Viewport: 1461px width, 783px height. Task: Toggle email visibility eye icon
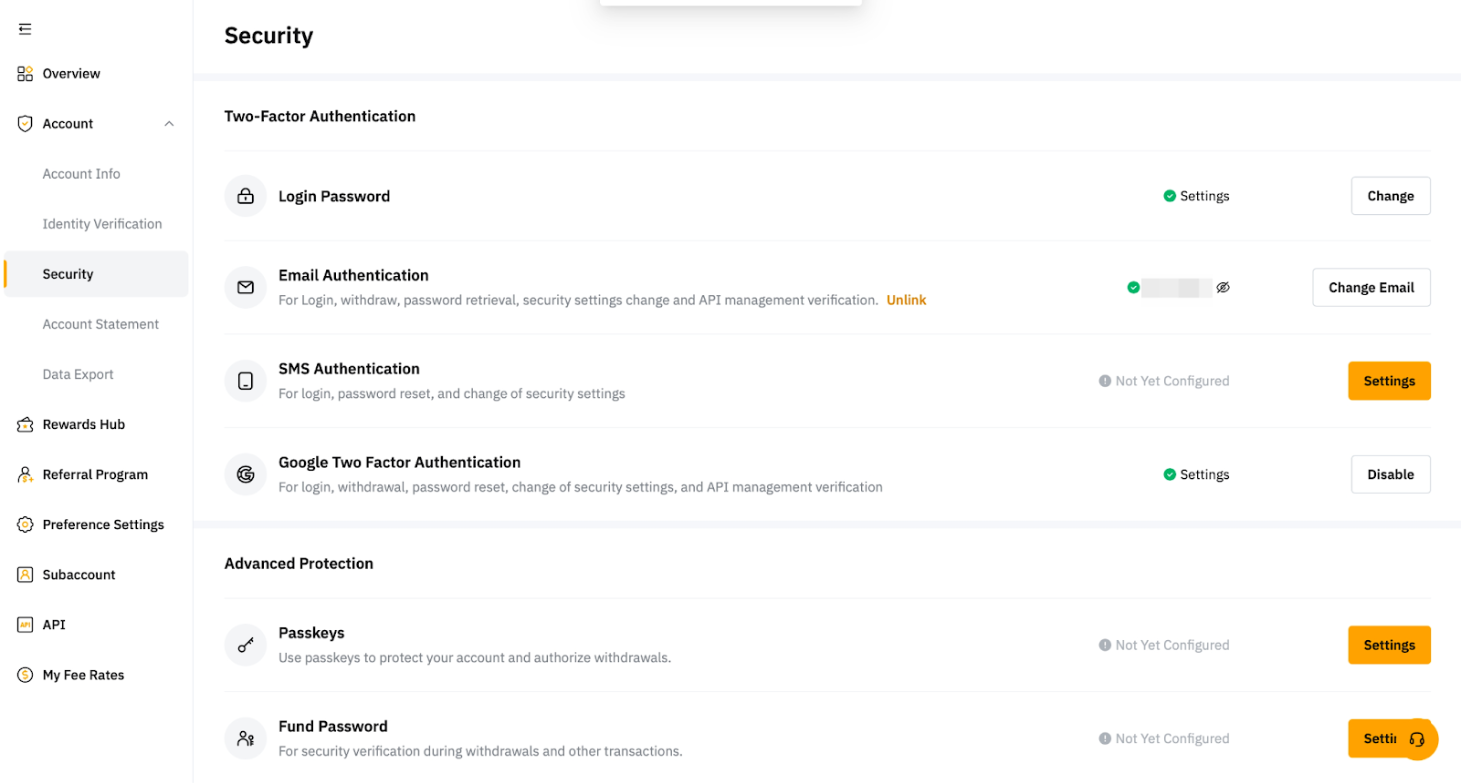(1222, 288)
